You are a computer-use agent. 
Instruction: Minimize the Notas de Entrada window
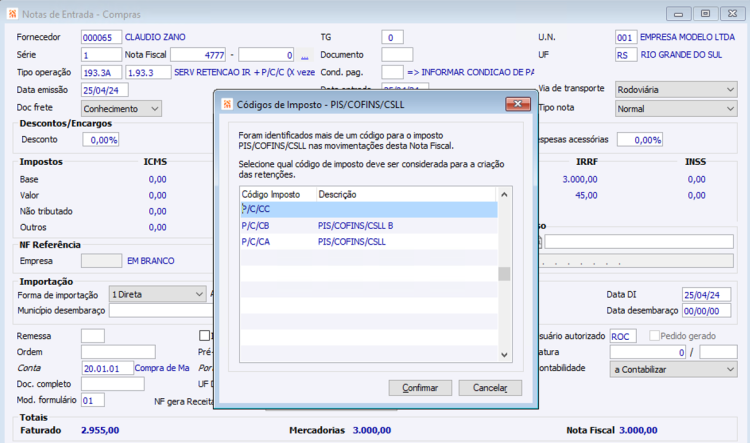tap(678, 14)
